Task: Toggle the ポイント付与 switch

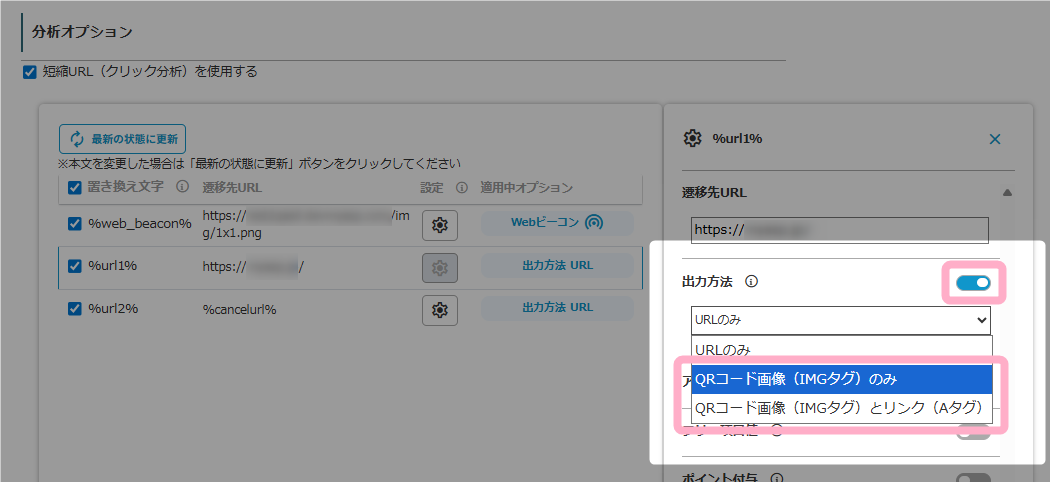Action: 973,478
